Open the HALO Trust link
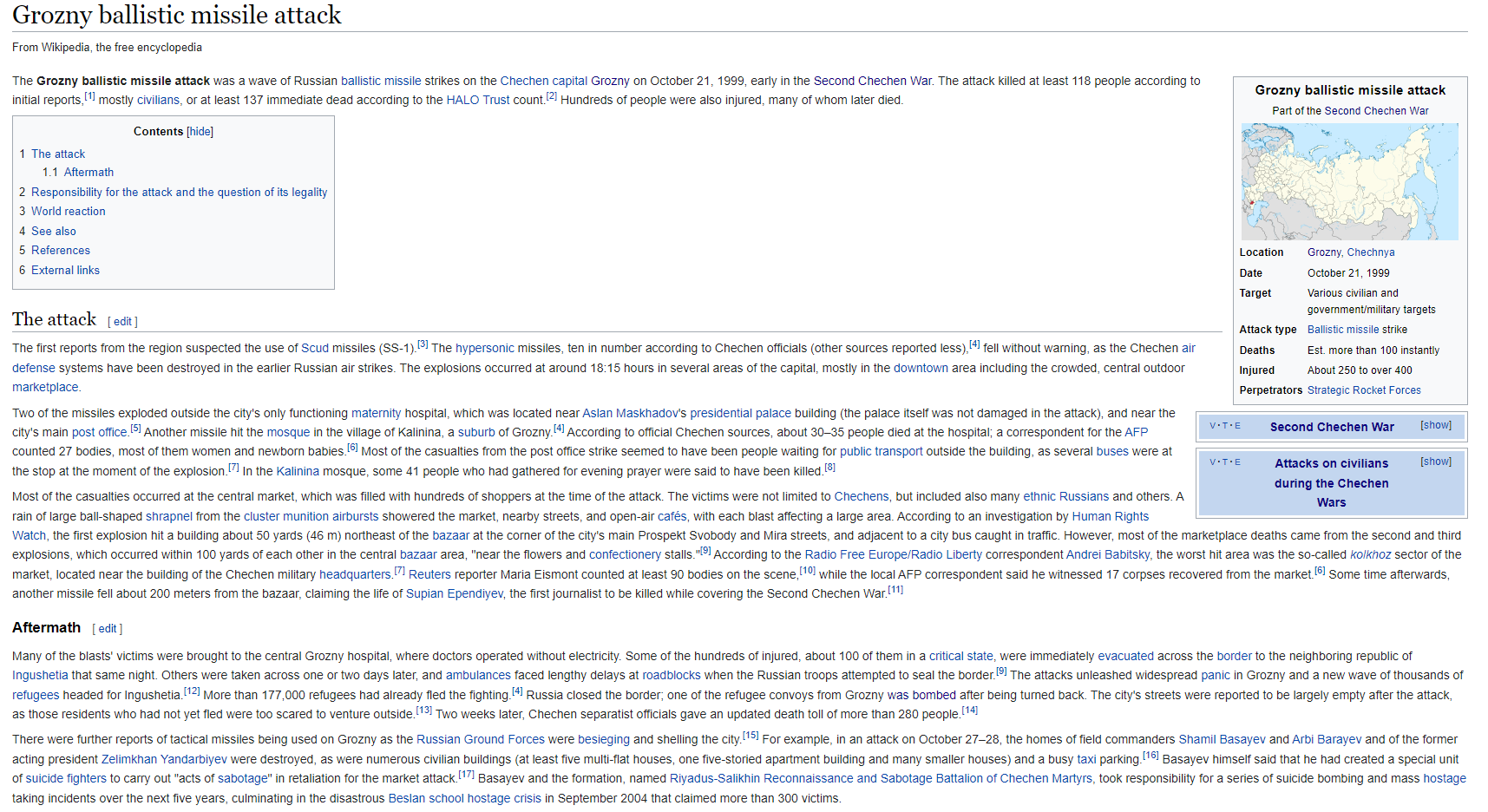Image resolution: width=1488 pixels, height=812 pixels. coord(477,101)
